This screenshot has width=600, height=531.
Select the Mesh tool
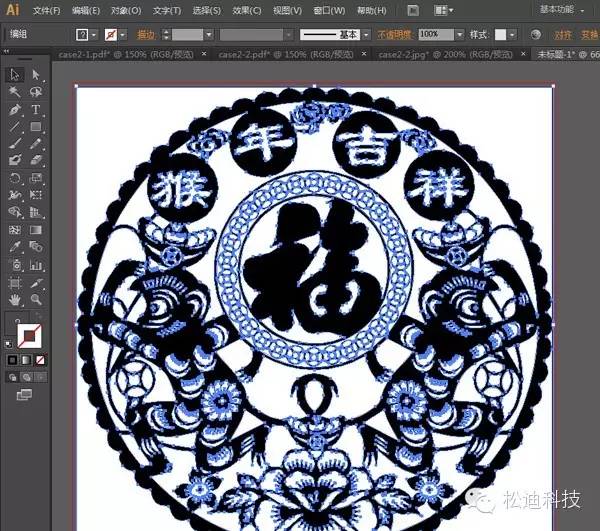[15, 230]
